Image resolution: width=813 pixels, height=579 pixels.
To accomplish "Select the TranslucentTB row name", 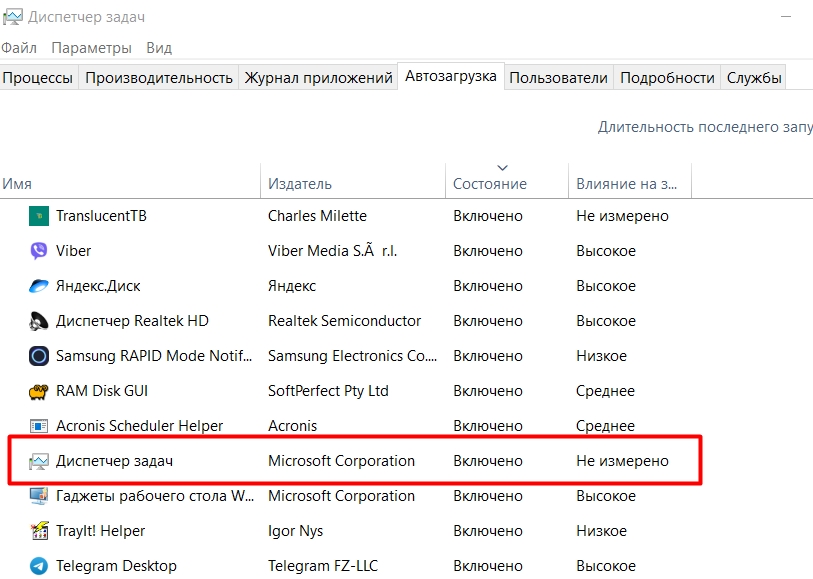I will [101, 216].
